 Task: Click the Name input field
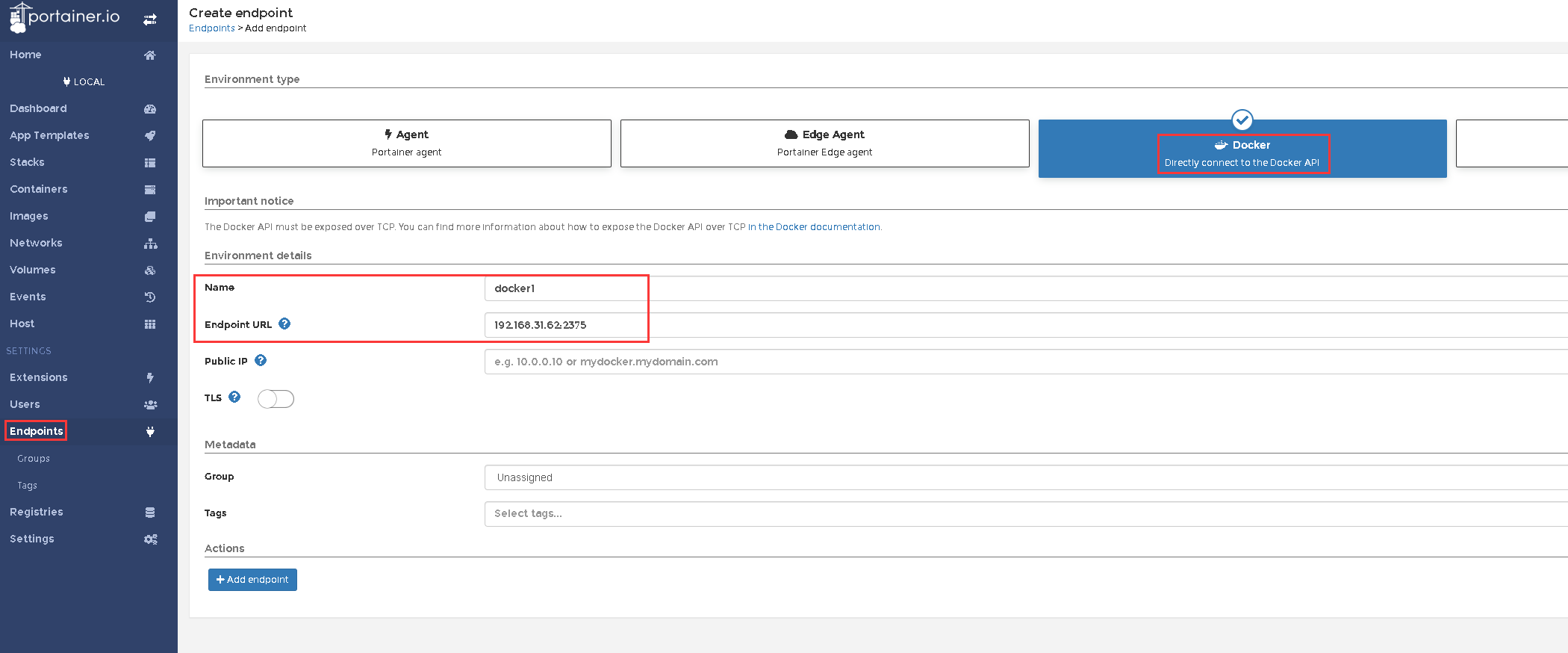tap(1026, 288)
